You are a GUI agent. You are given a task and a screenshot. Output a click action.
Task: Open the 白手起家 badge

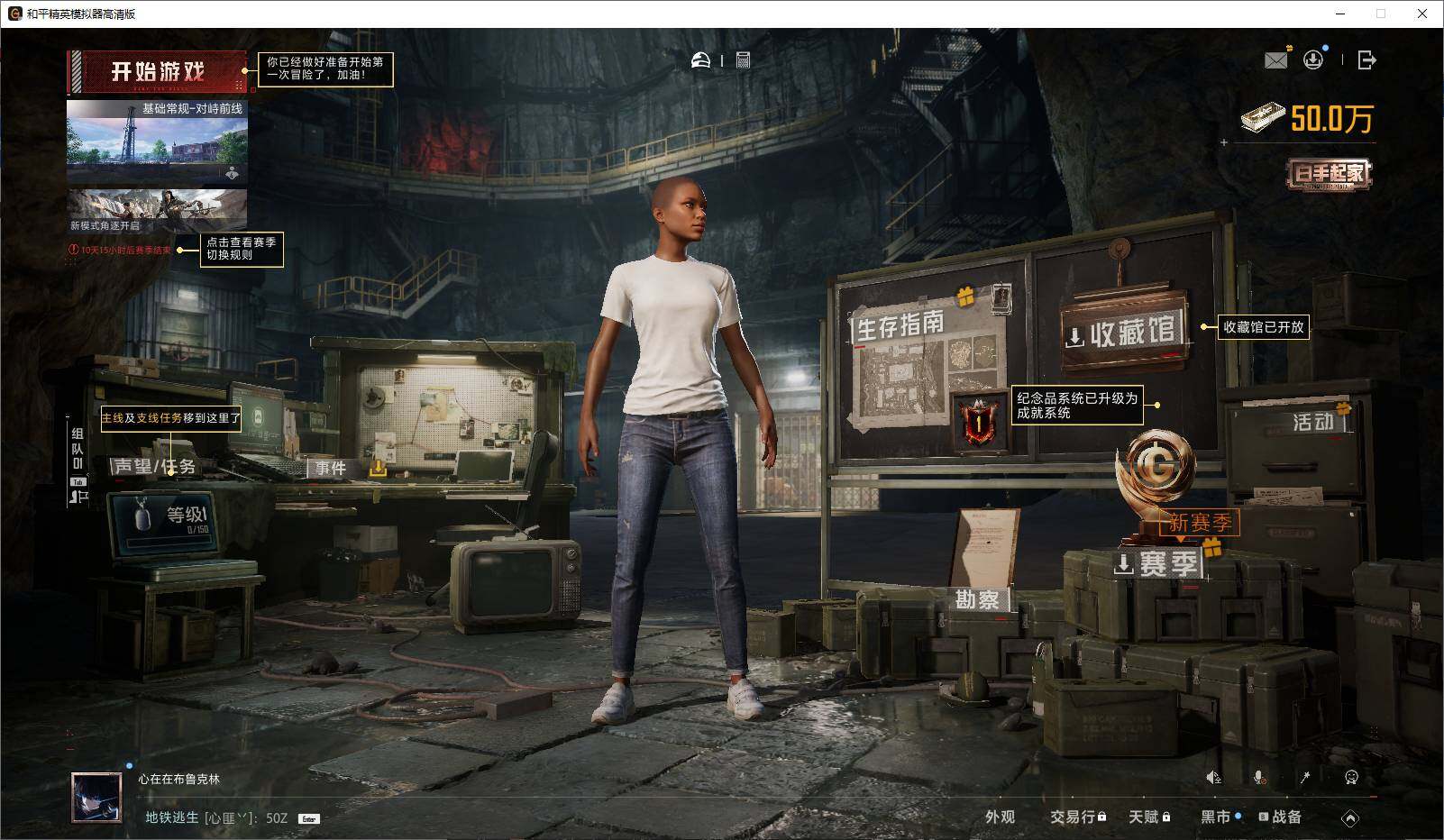[x=1330, y=174]
